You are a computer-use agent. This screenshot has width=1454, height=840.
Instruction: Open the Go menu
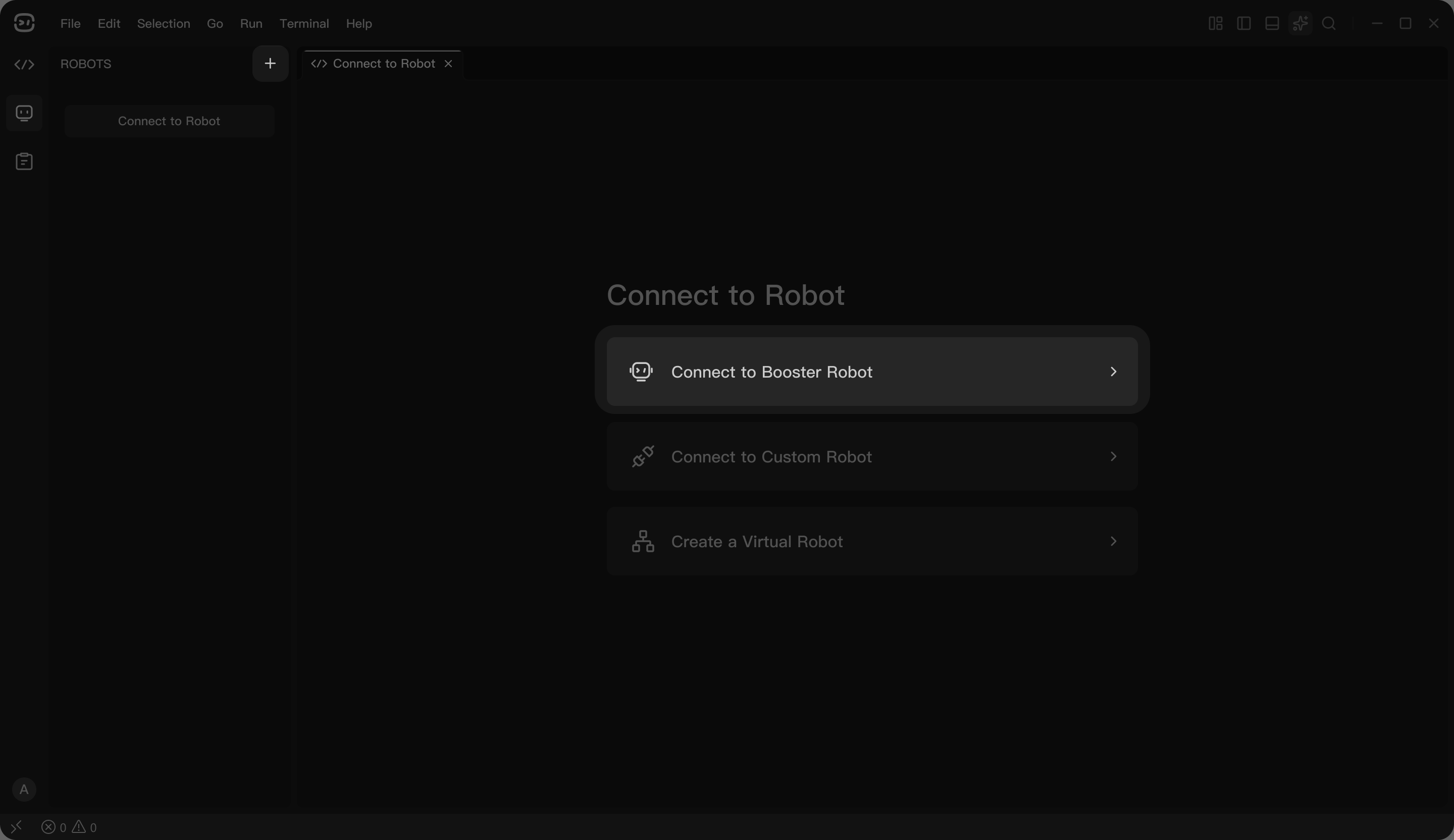215,24
